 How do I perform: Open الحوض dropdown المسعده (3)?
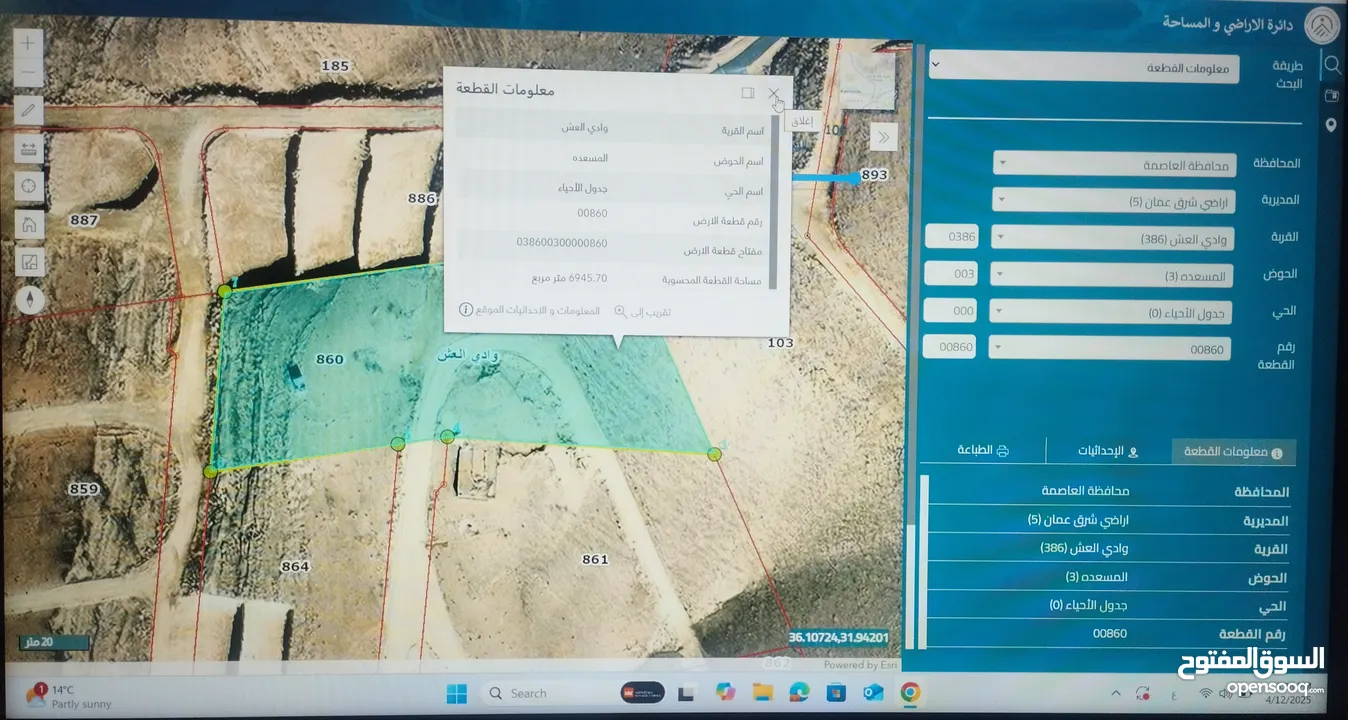(x=1111, y=275)
